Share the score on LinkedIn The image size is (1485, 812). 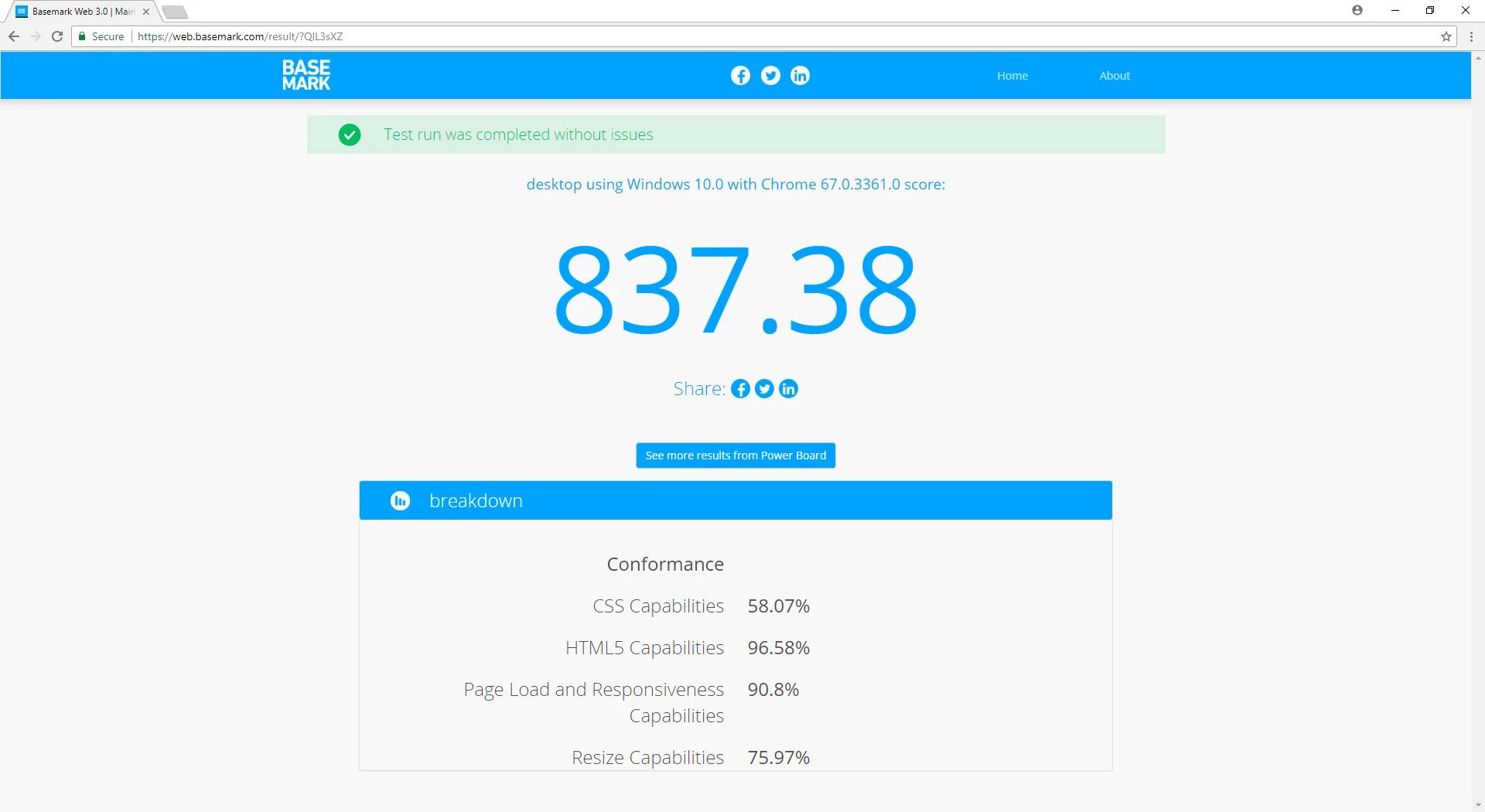pos(788,388)
